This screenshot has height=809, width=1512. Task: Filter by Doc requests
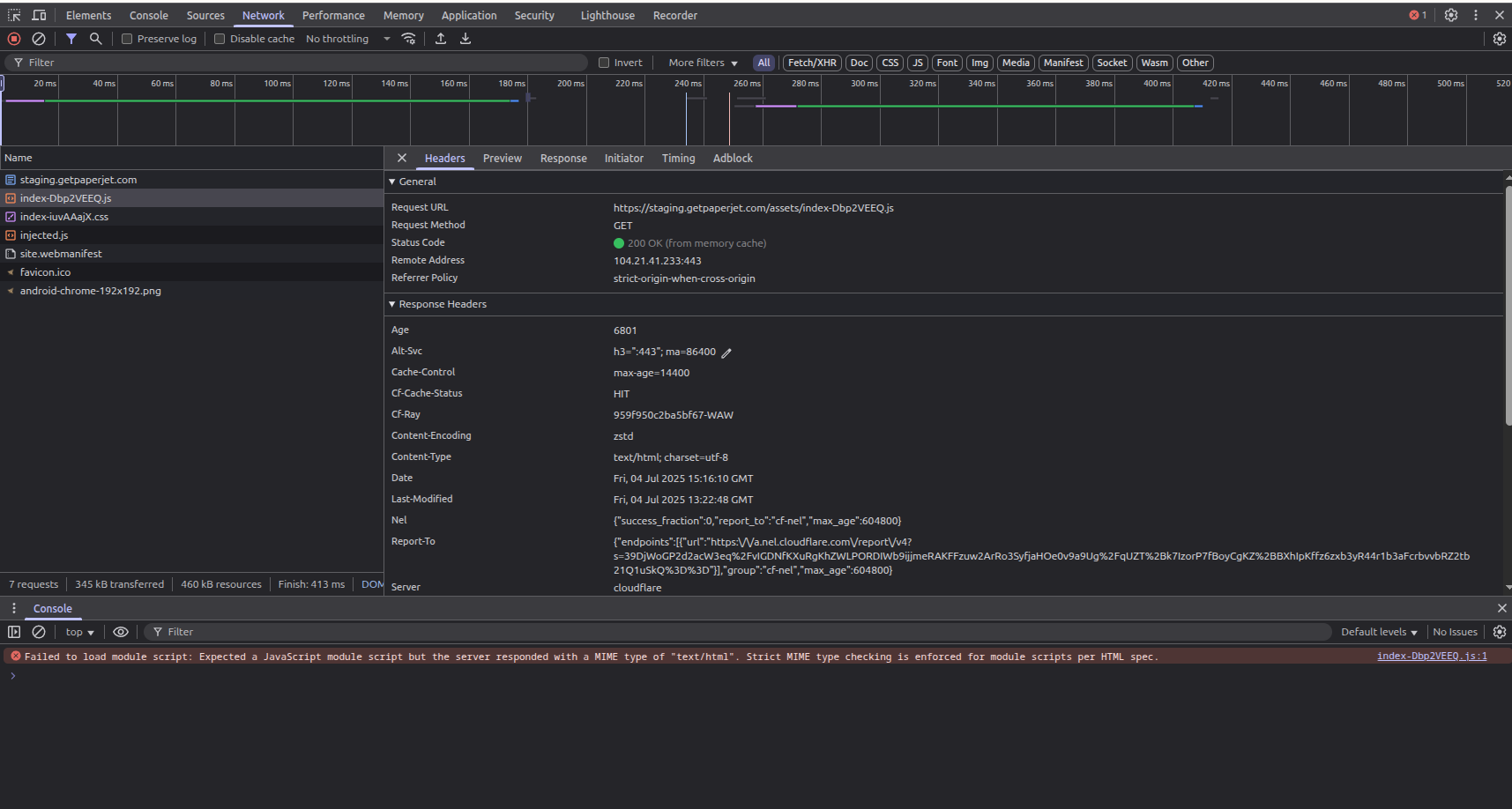pos(860,63)
